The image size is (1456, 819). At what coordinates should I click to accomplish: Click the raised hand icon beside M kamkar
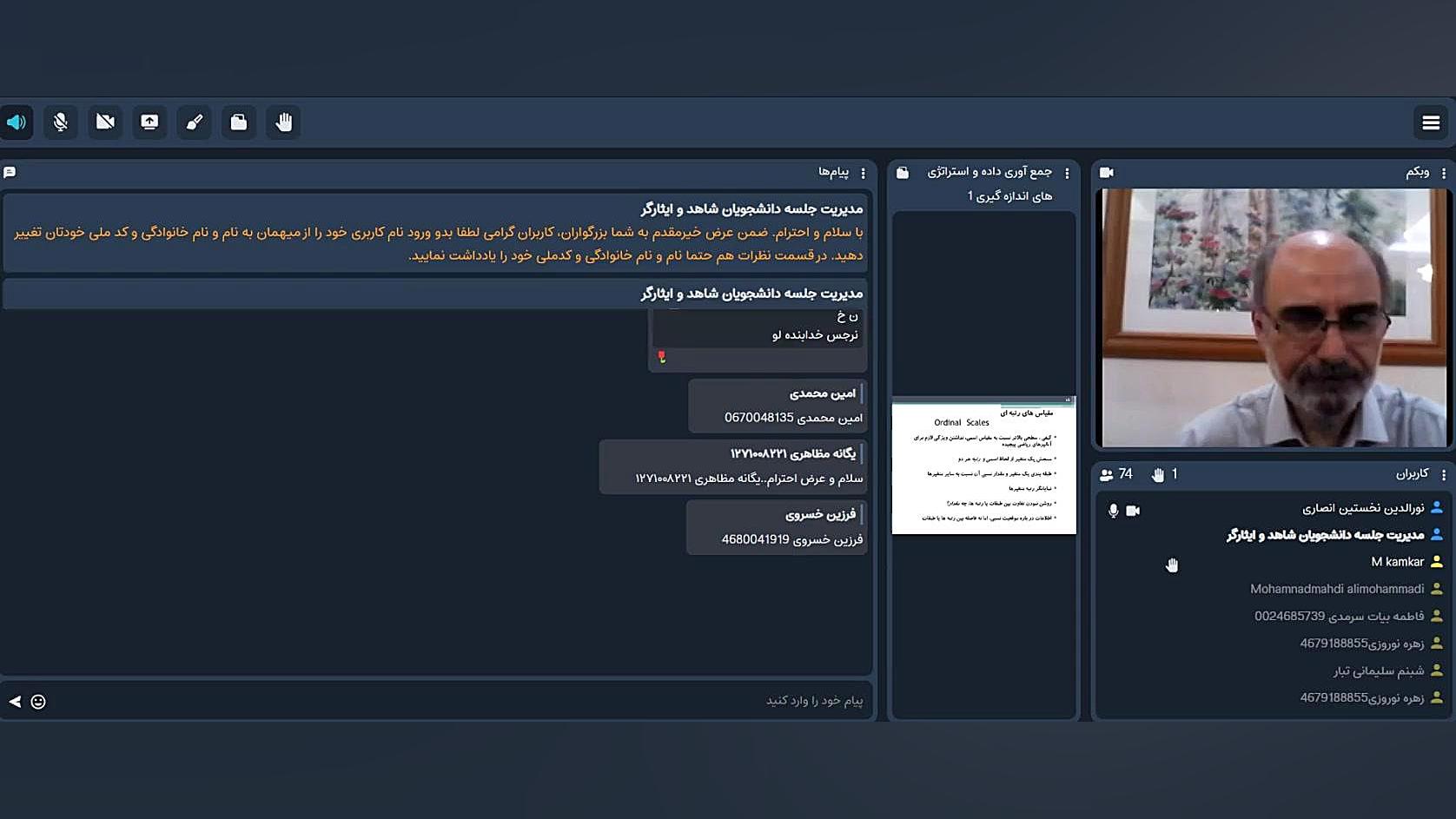(x=1172, y=565)
